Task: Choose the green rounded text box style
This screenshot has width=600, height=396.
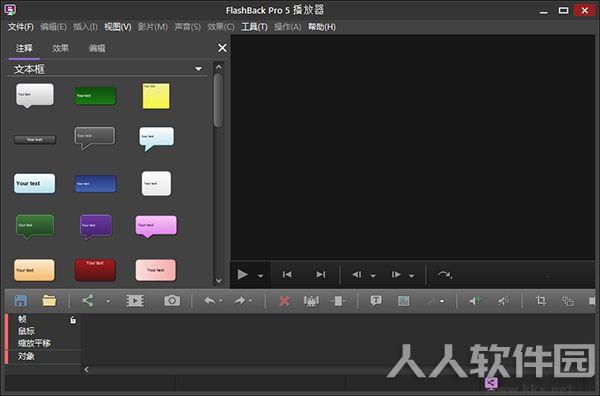Action: [95, 96]
